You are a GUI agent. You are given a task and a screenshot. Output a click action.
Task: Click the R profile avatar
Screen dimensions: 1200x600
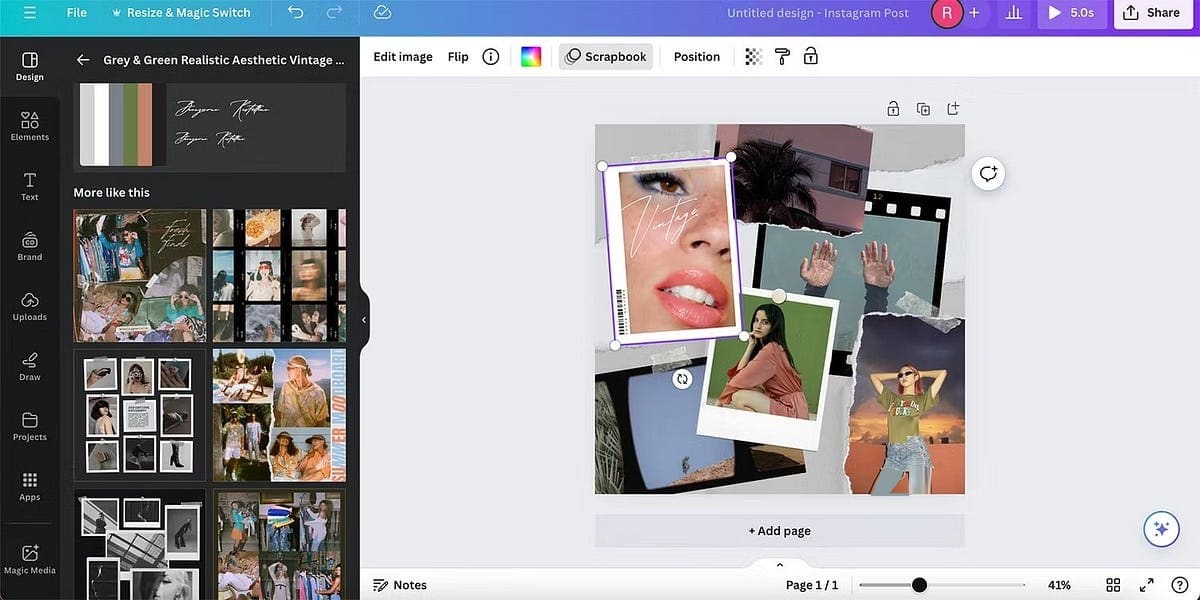pos(946,13)
